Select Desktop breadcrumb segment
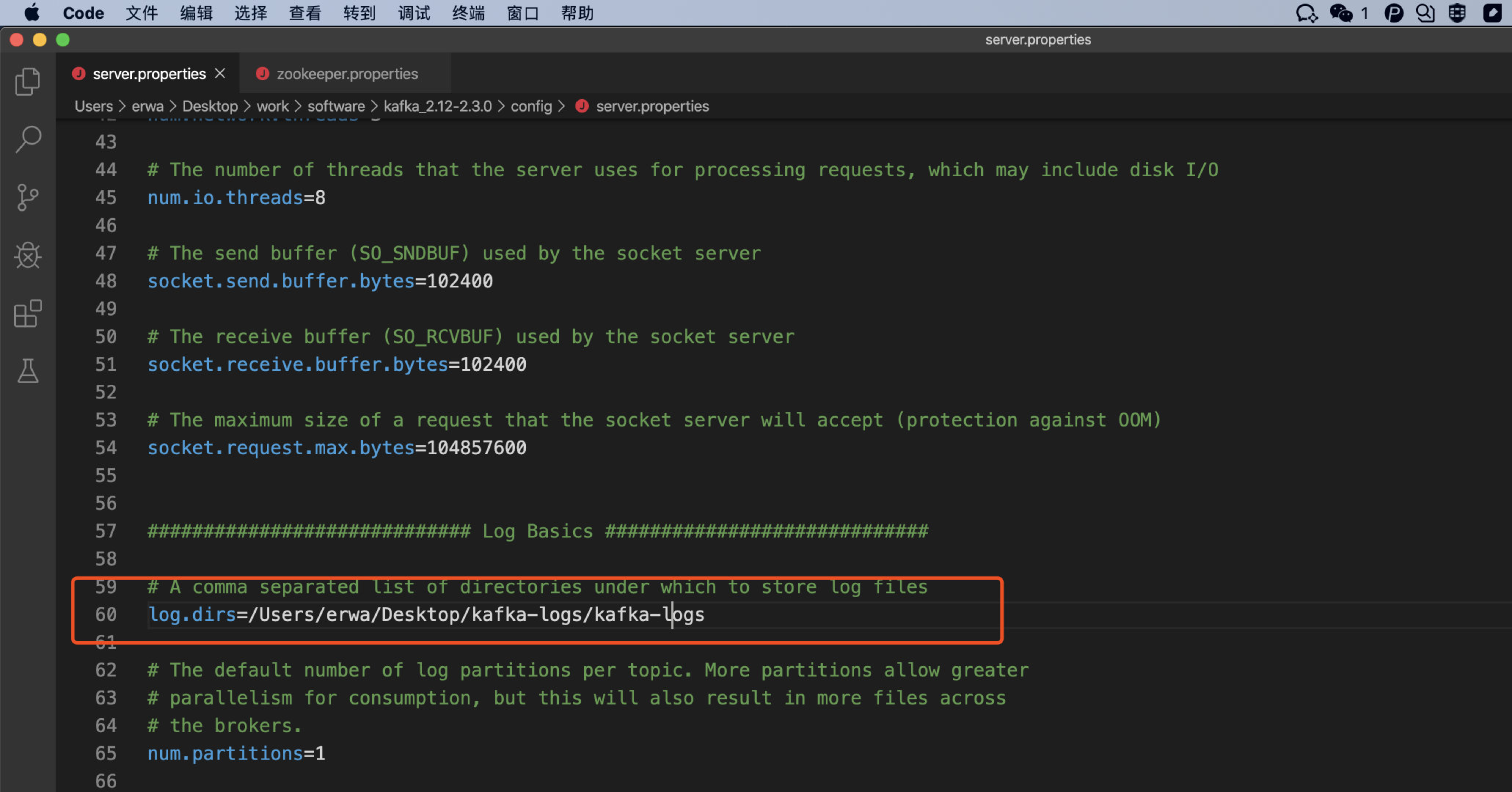This screenshot has width=1512, height=792. tap(210, 106)
